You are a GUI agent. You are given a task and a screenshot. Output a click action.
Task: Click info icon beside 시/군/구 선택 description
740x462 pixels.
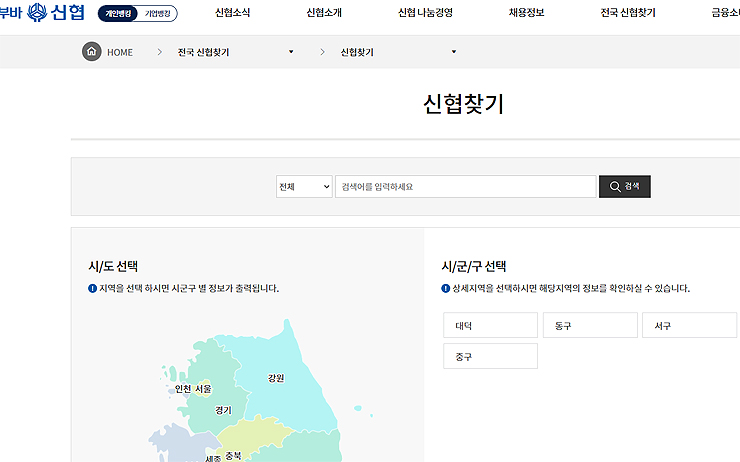click(x=446, y=288)
